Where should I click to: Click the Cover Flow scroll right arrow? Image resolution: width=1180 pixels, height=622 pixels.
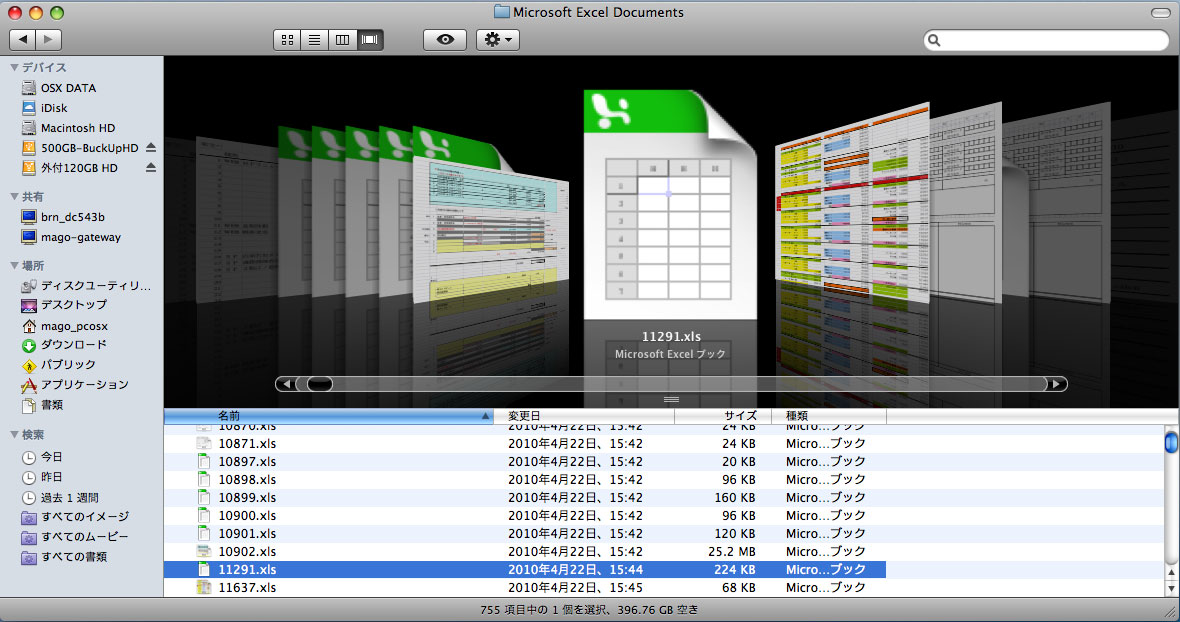(x=1057, y=384)
